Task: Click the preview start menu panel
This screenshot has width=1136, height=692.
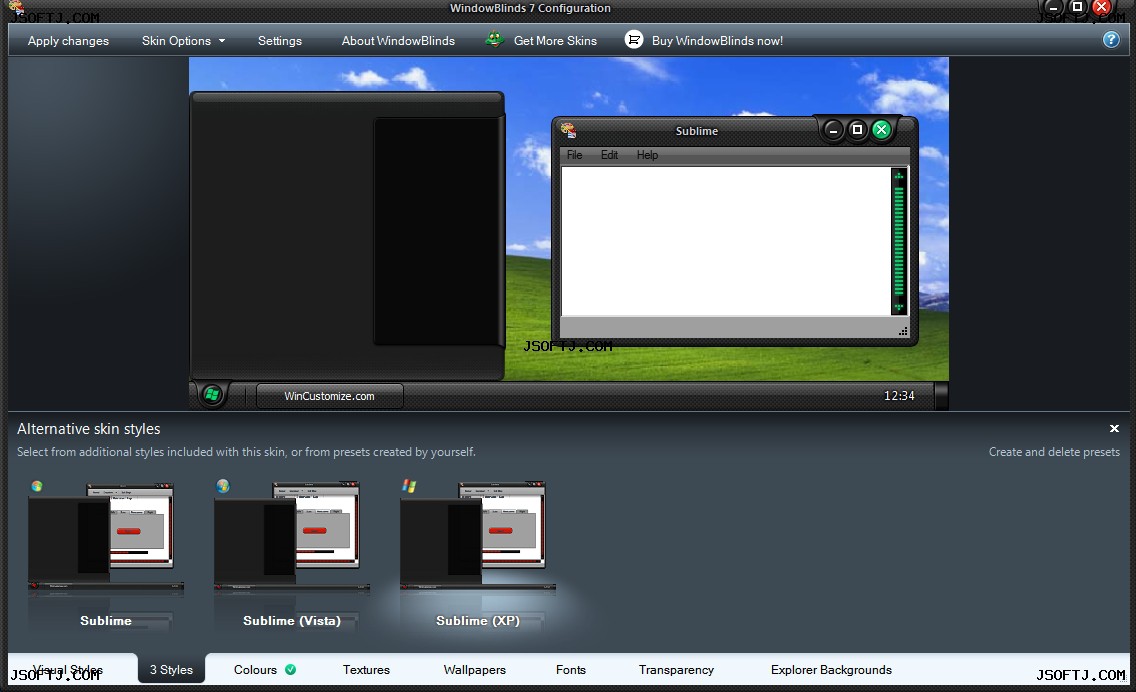Action: pyautogui.click(x=347, y=235)
